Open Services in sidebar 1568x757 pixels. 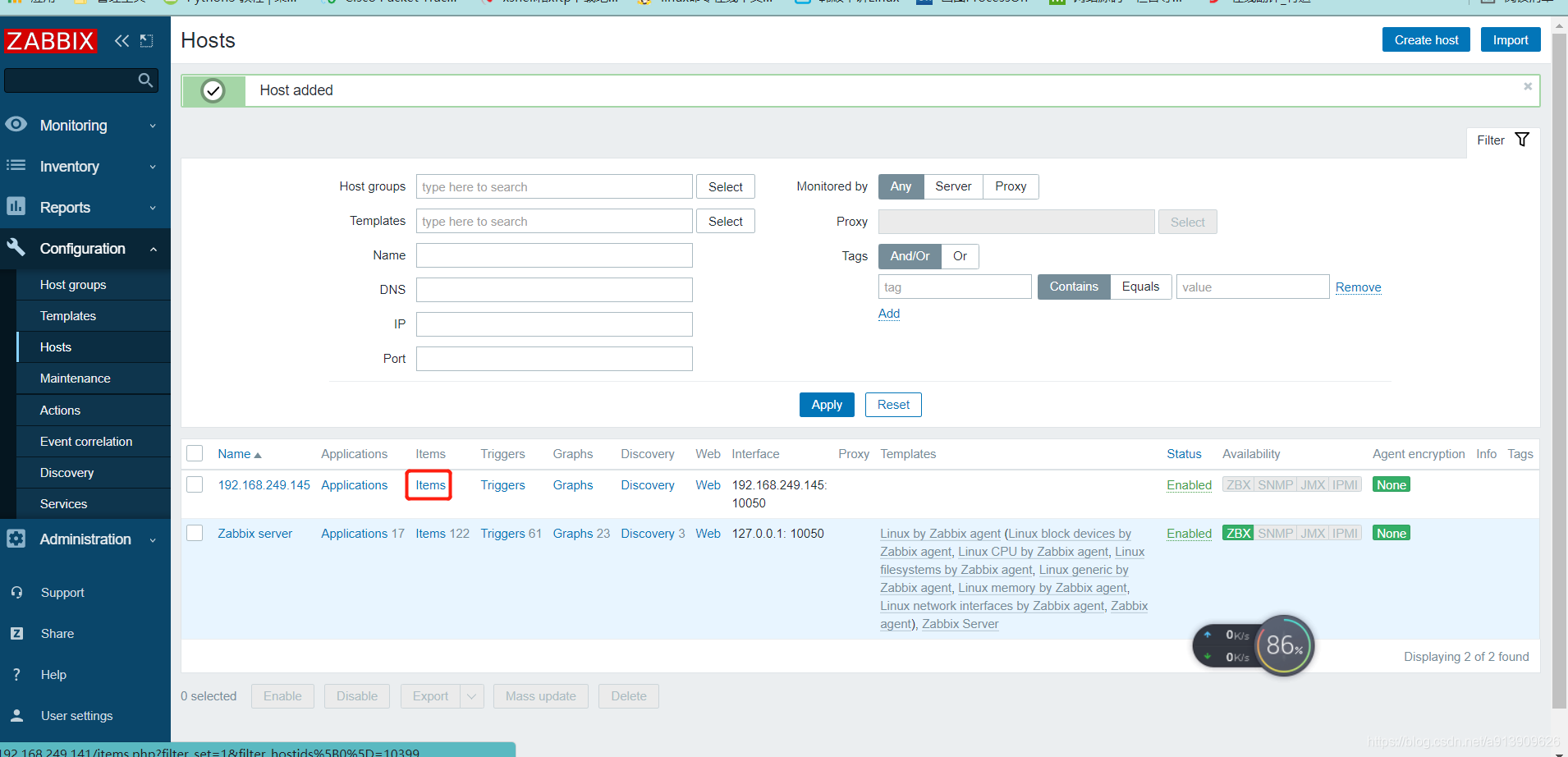(94, 504)
